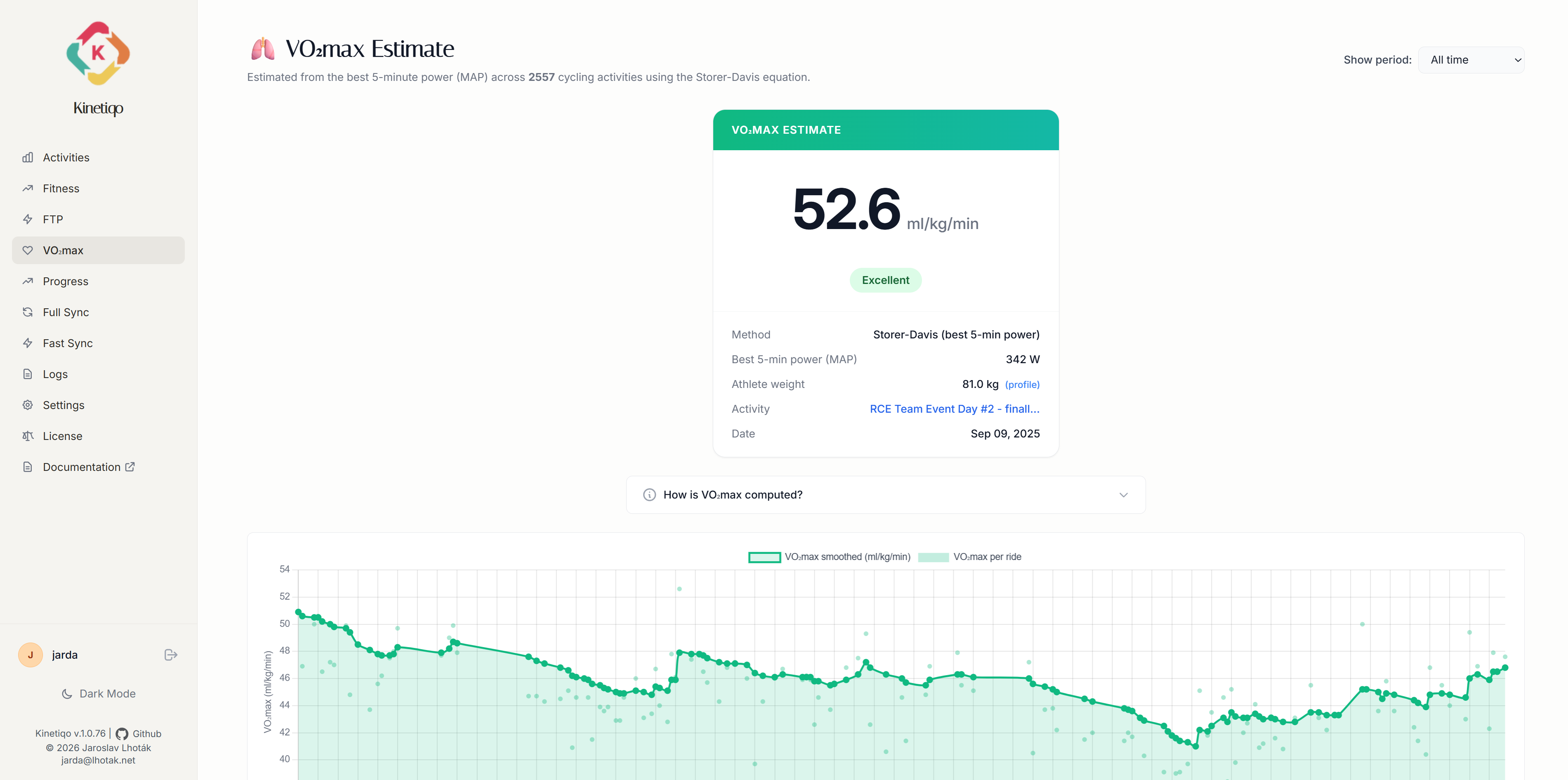1568x780 pixels.
Task: Click the Kinetiqo logo in sidebar
Action: [x=98, y=54]
